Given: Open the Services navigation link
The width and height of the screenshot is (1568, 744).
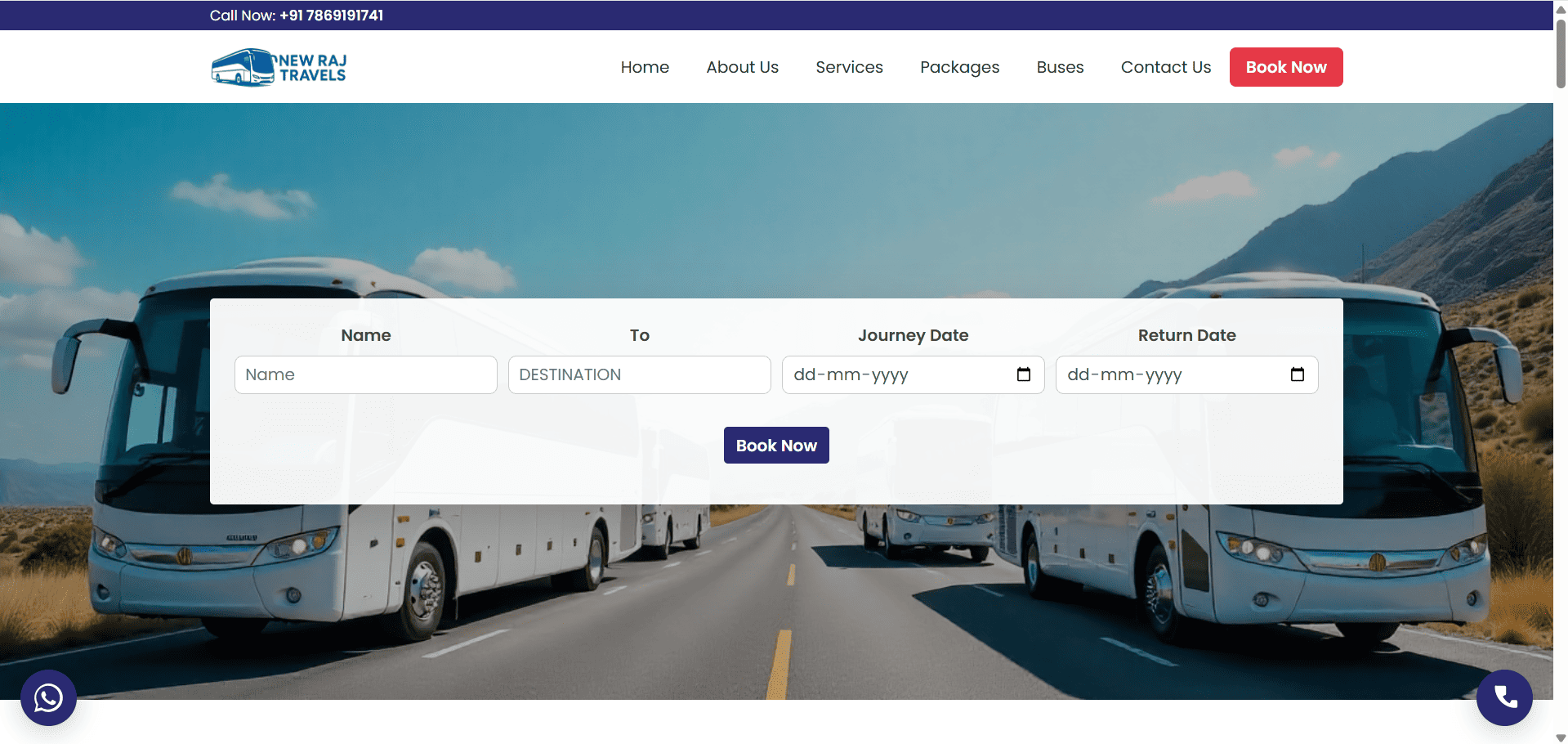Looking at the screenshot, I should tap(849, 67).
